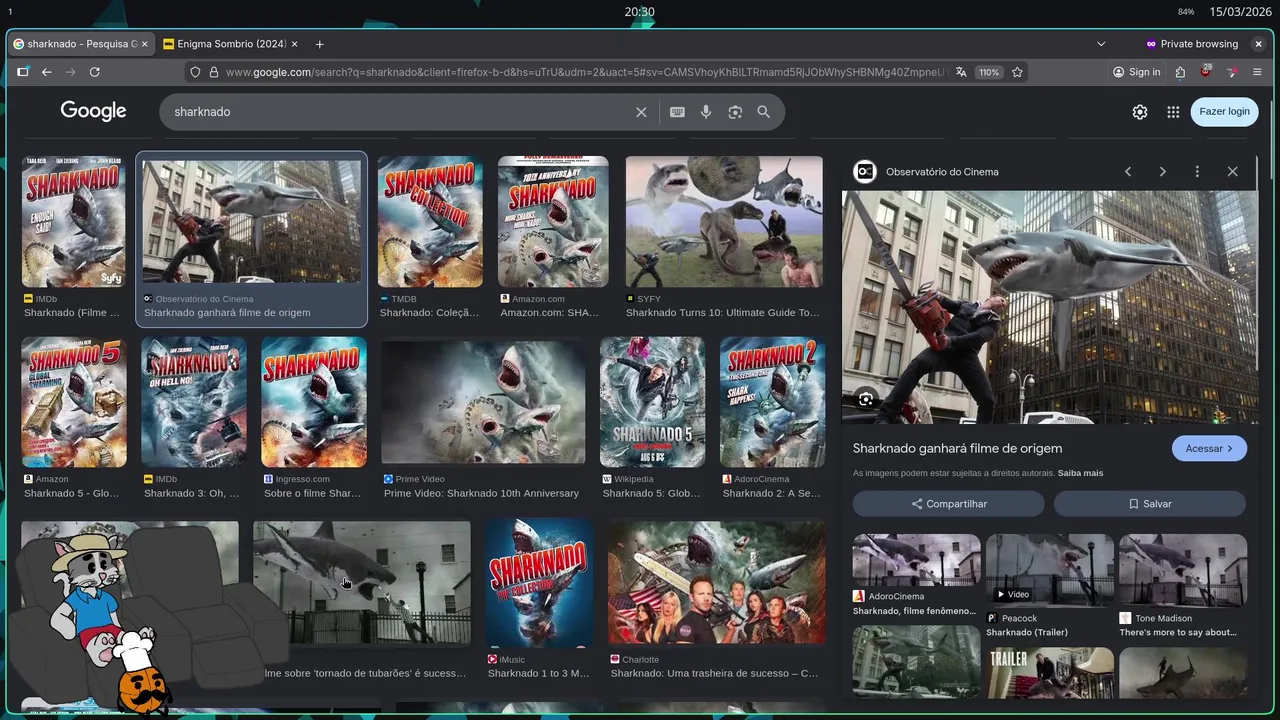Open the Google apps grid
This screenshot has height=720, width=1280.
coord(1173,112)
